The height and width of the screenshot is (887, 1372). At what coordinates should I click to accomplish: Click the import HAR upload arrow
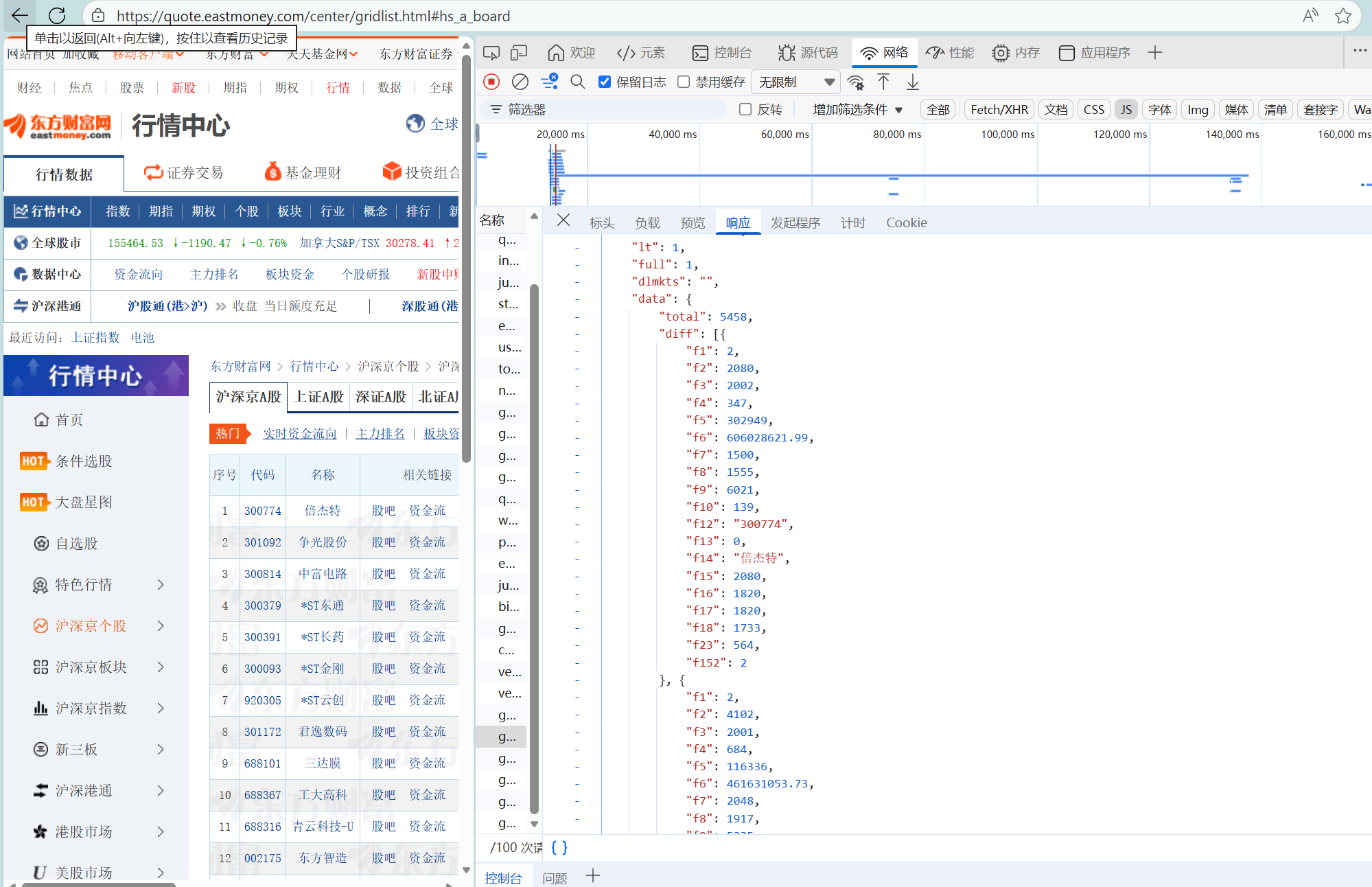click(883, 82)
